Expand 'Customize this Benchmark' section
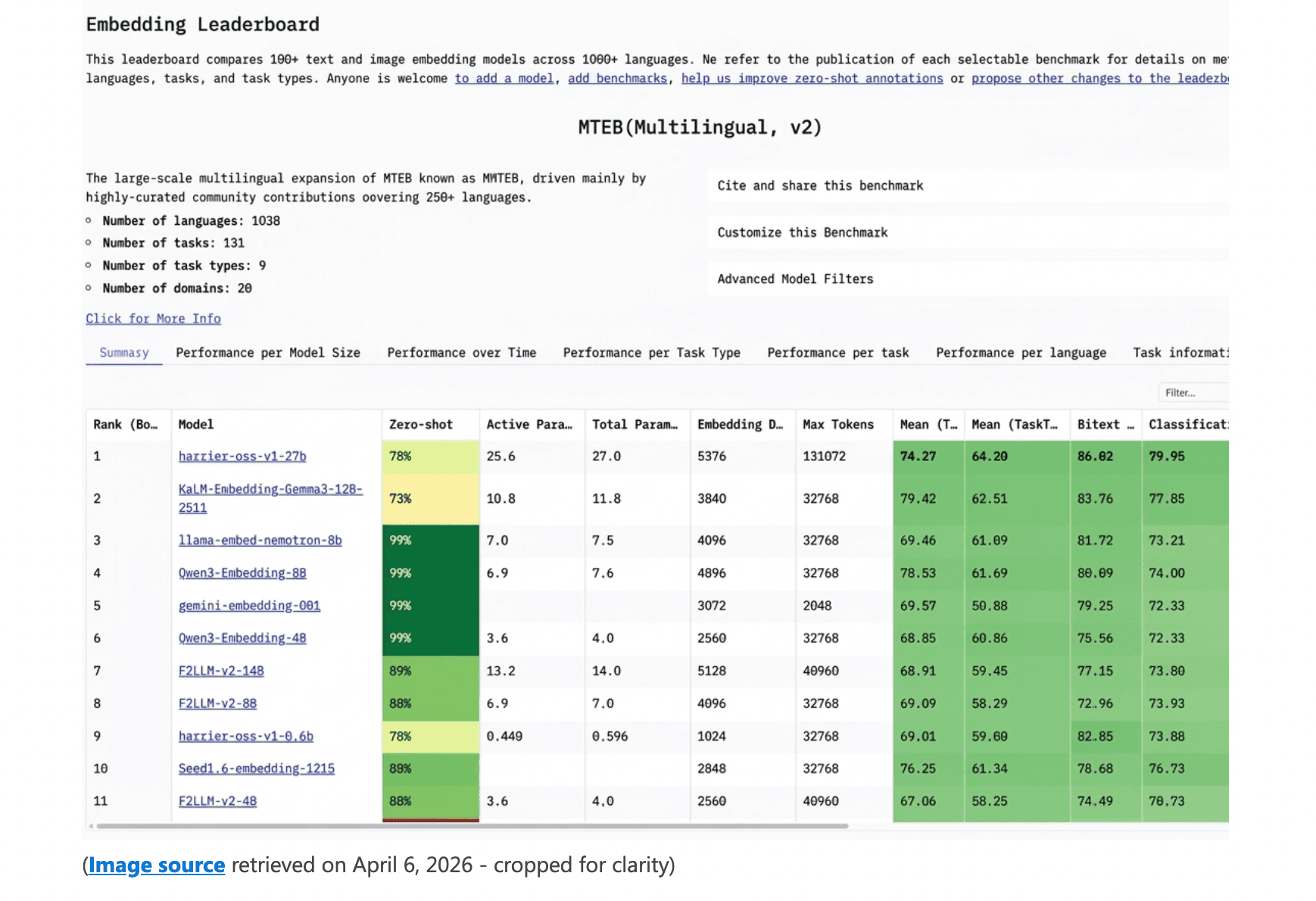The height and width of the screenshot is (901, 1316). coord(968,232)
